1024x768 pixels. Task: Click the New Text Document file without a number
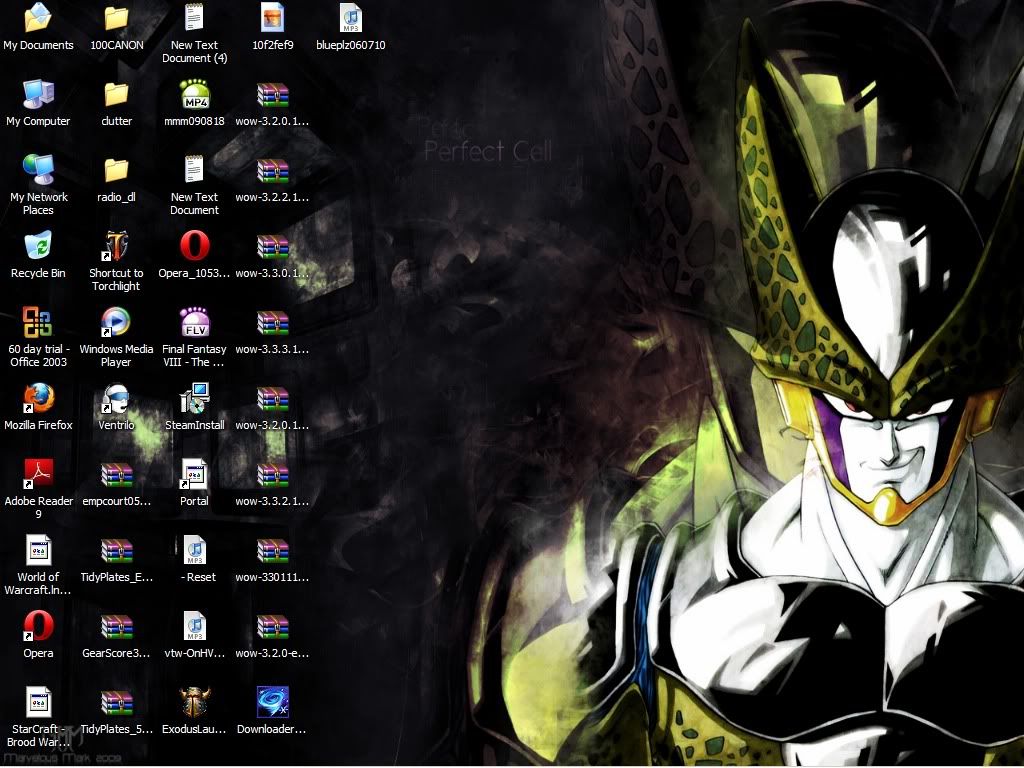[195, 170]
